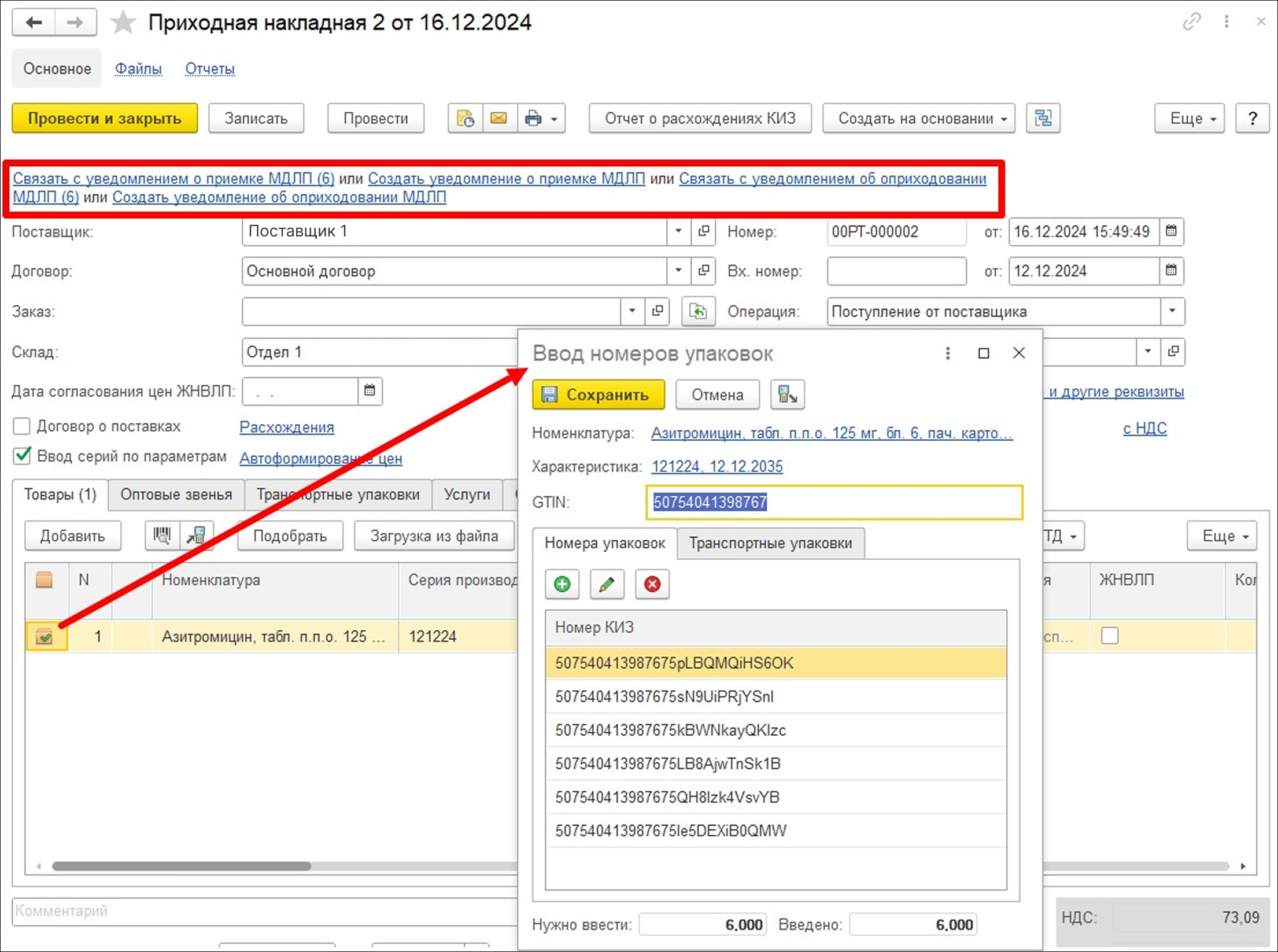
Task: Click red delete icon in package dialog
Action: pyautogui.click(x=652, y=584)
